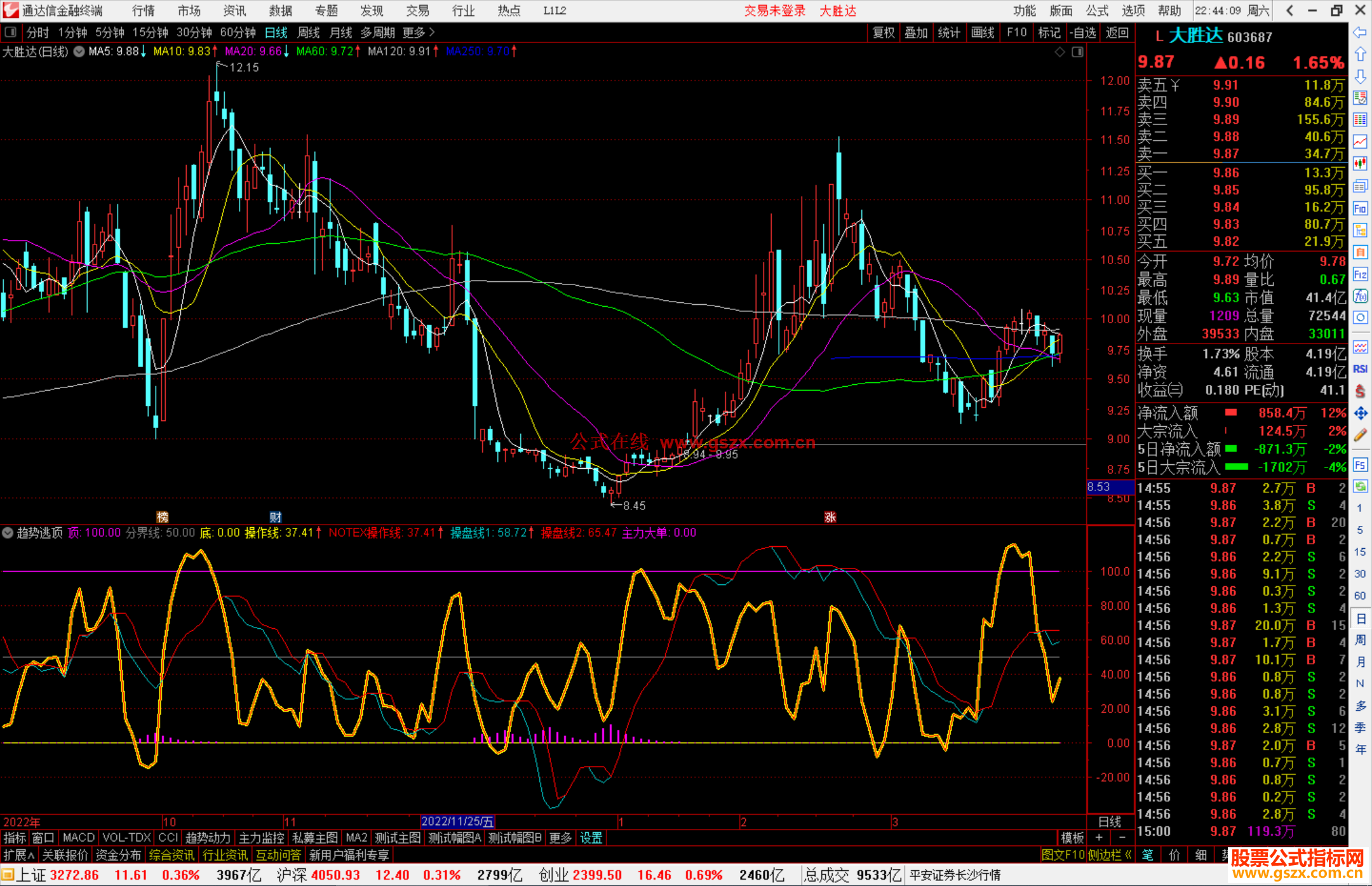Click the MA250 blue moving average label
Screen dimensions: 1372x886
tap(477, 51)
